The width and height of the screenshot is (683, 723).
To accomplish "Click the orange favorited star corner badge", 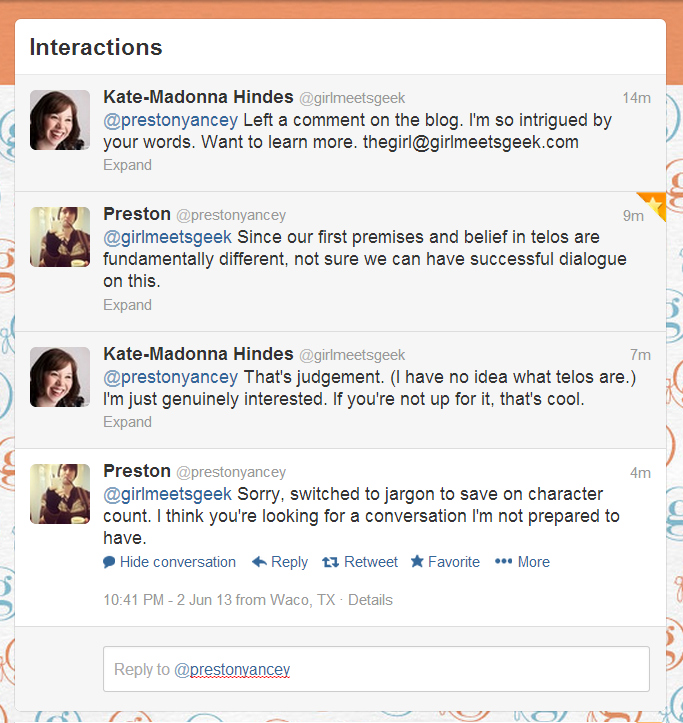I will 654,204.
